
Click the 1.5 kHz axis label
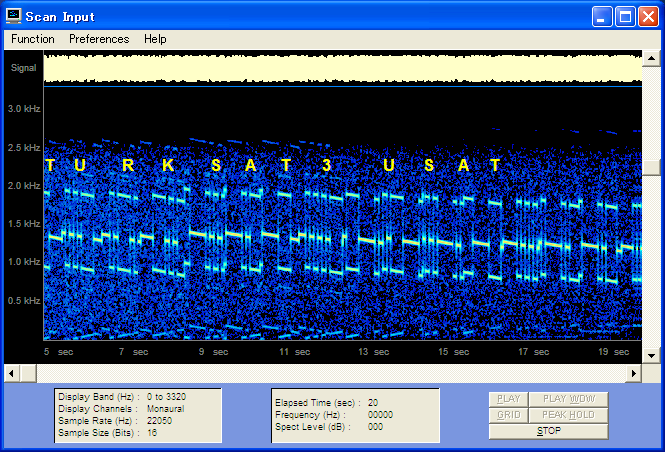[x=24, y=223]
